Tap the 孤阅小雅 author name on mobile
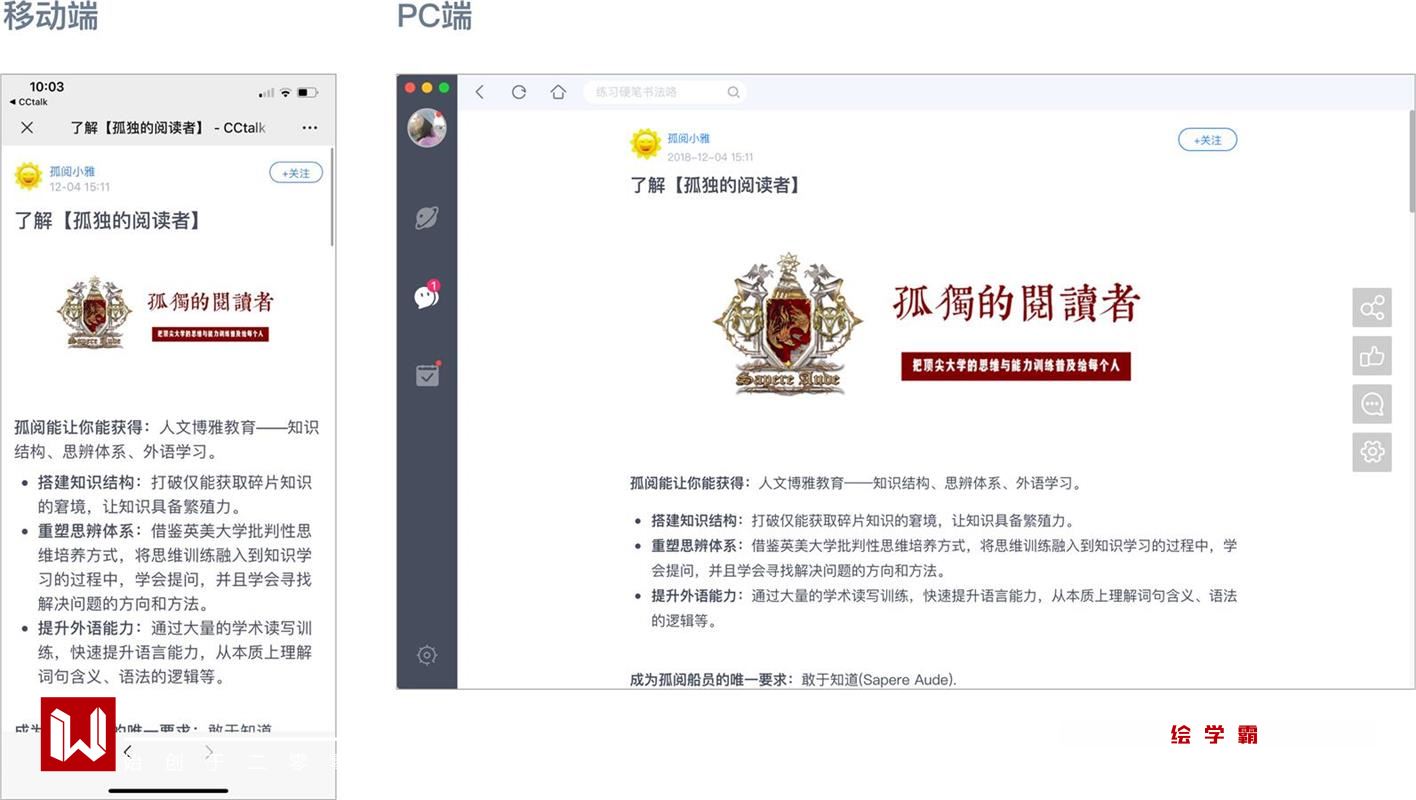Screen dimensions: 1416x800 coord(73,171)
